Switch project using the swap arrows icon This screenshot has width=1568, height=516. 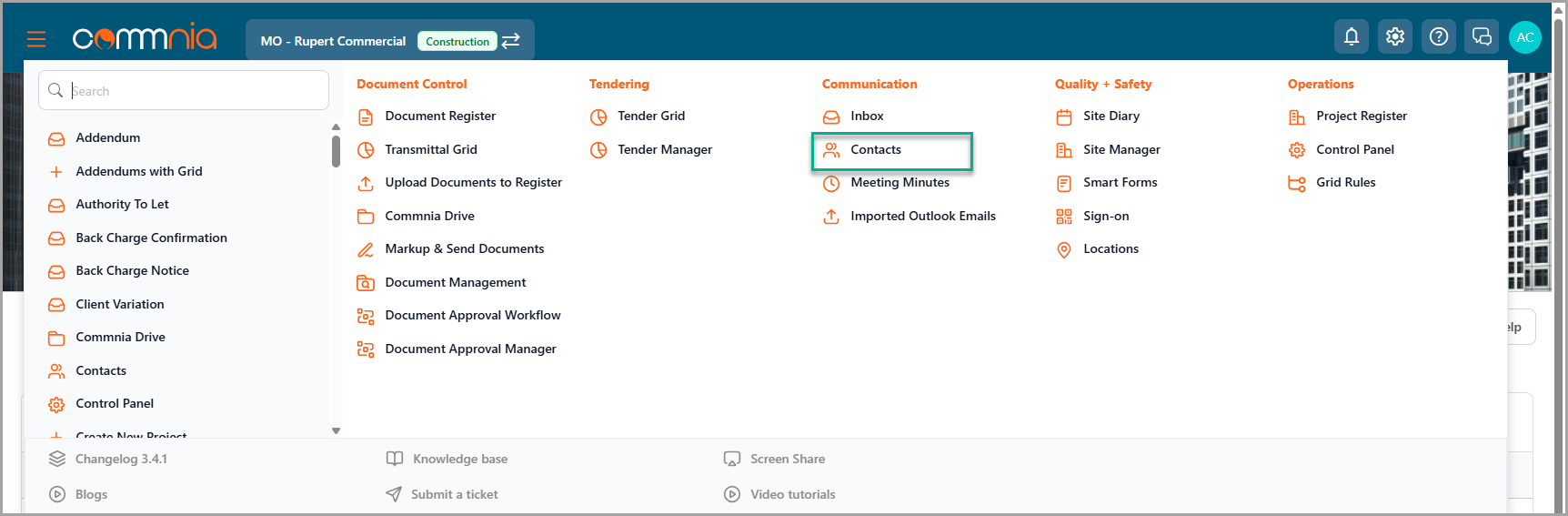tap(511, 41)
